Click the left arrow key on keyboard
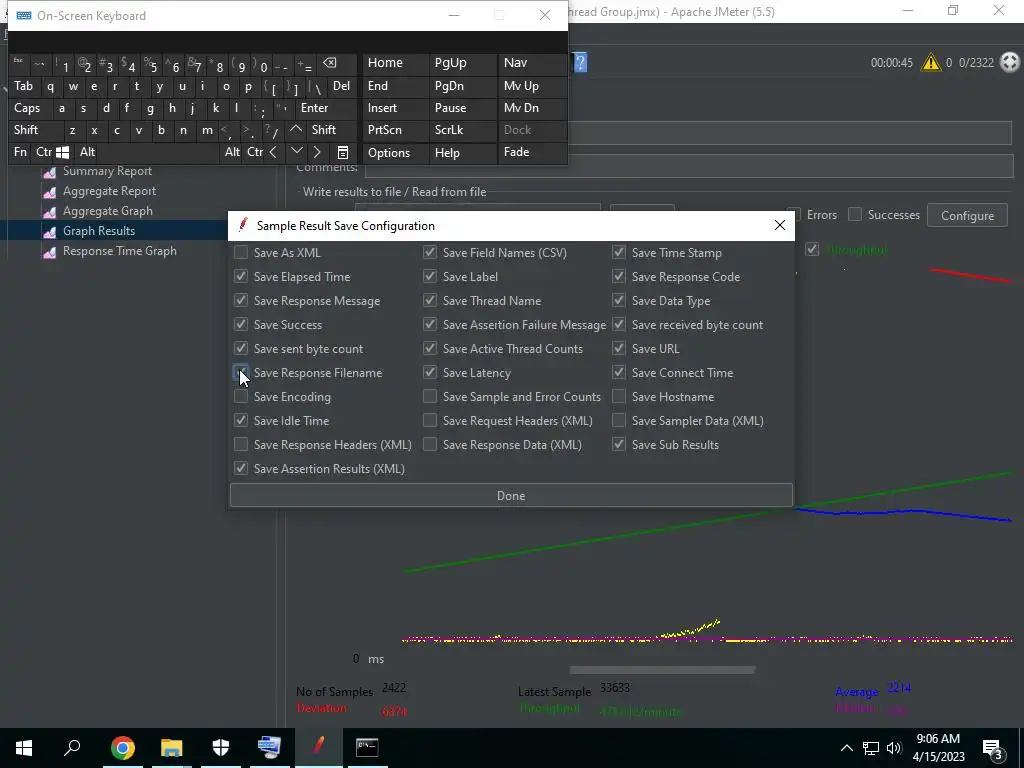This screenshot has width=1024, height=768. [x=273, y=152]
